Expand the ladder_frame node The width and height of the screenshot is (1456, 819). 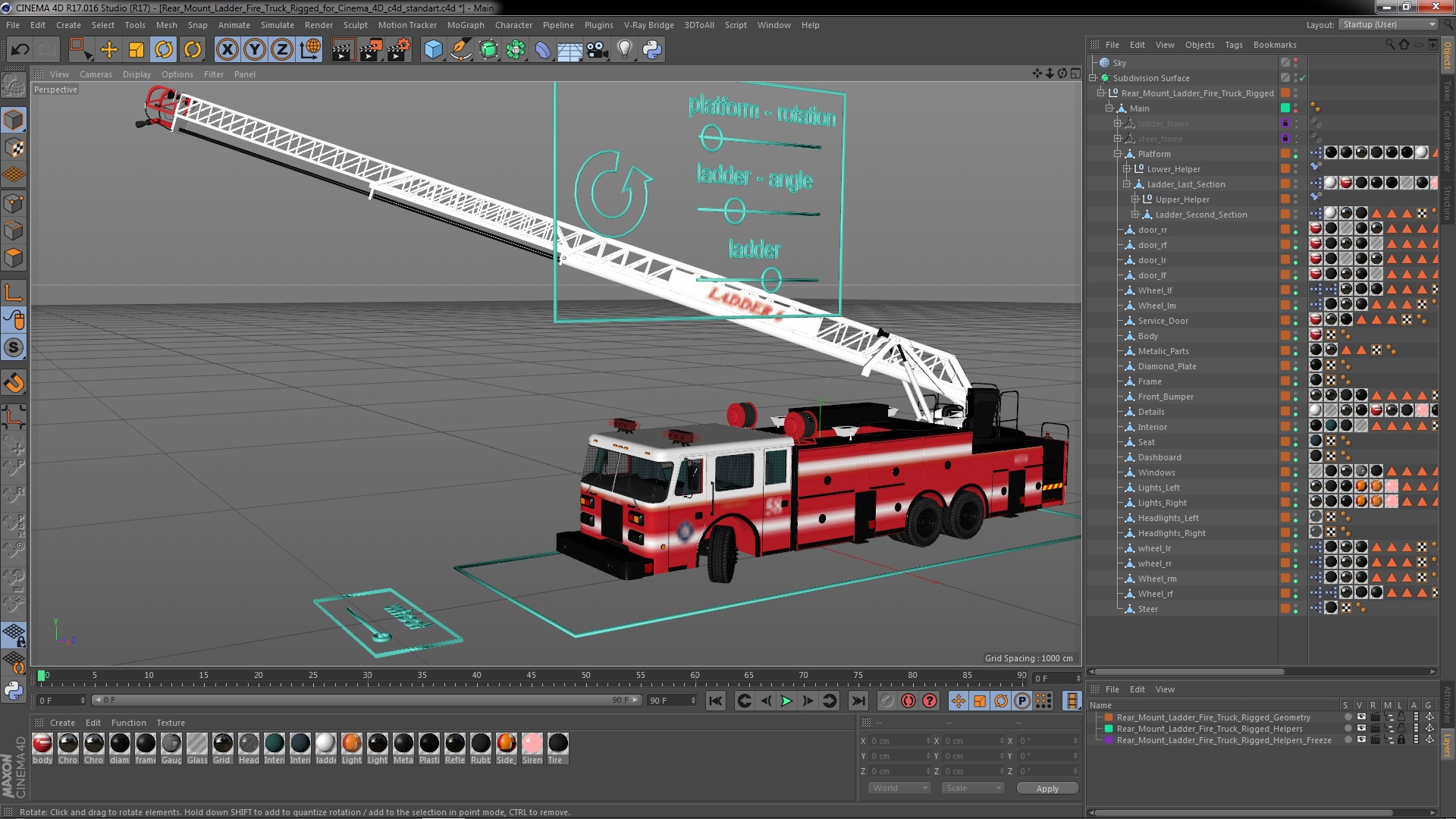(x=1117, y=124)
